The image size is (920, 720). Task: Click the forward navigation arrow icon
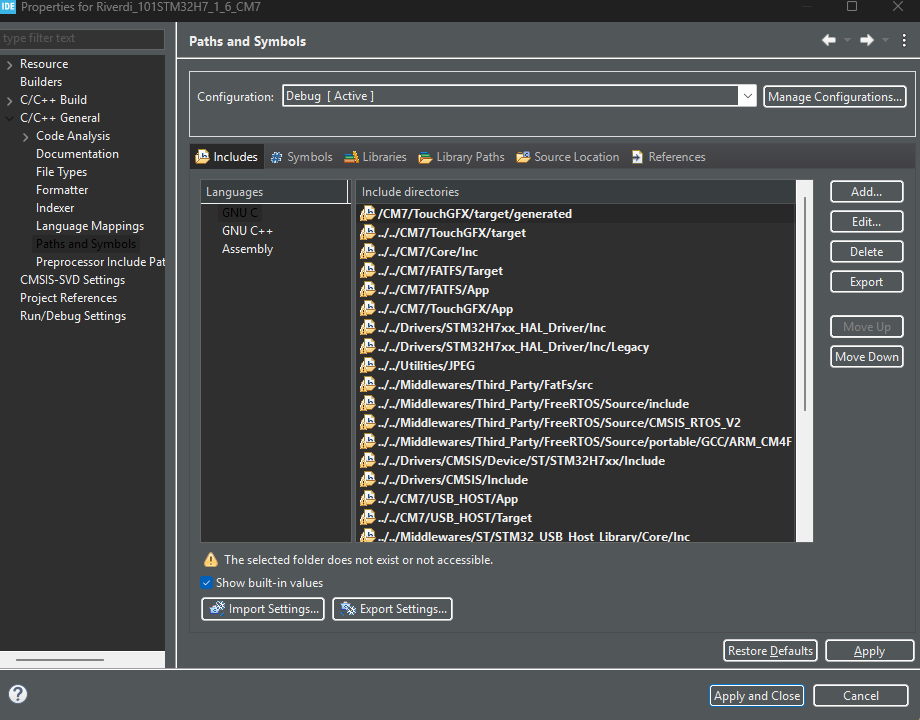[868, 39]
